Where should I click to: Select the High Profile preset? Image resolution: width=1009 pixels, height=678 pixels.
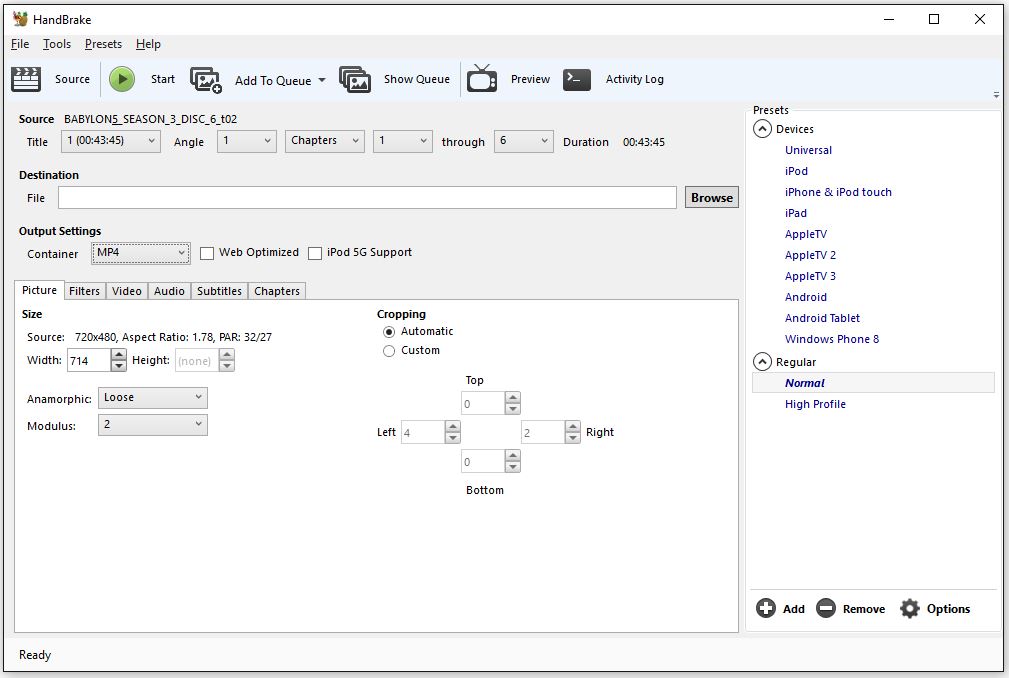pyautogui.click(x=815, y=404)
